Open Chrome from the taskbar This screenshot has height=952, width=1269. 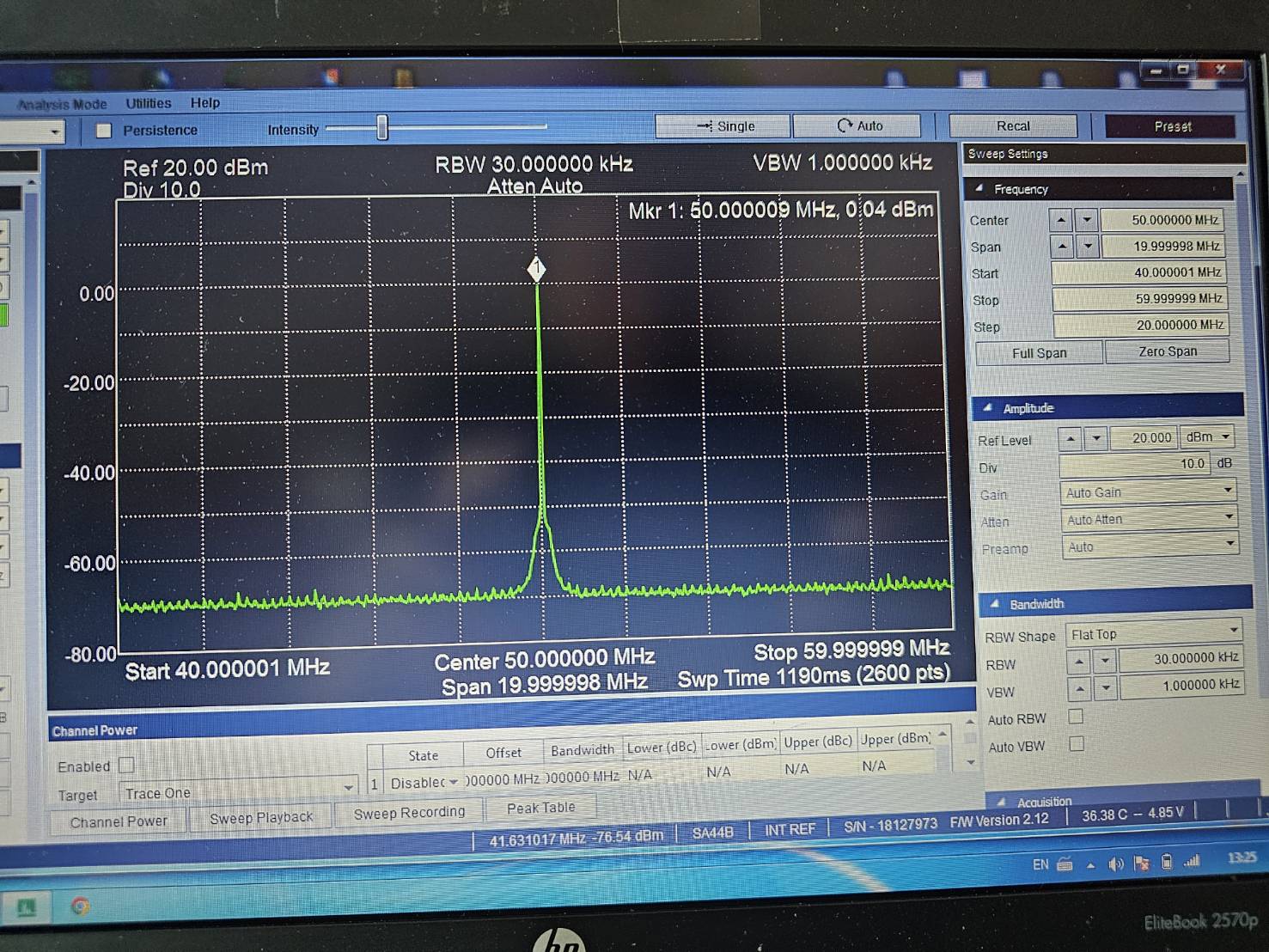coord(80,906)
